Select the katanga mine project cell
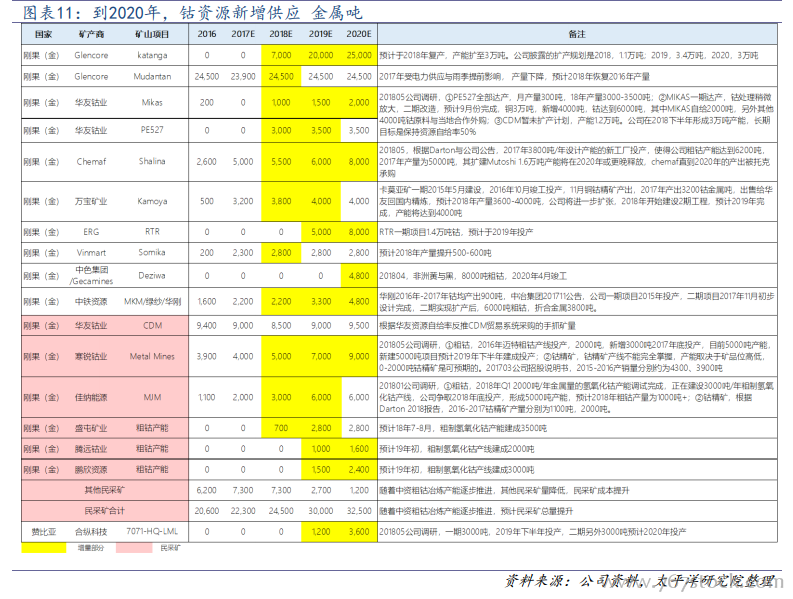 [152, 55]
